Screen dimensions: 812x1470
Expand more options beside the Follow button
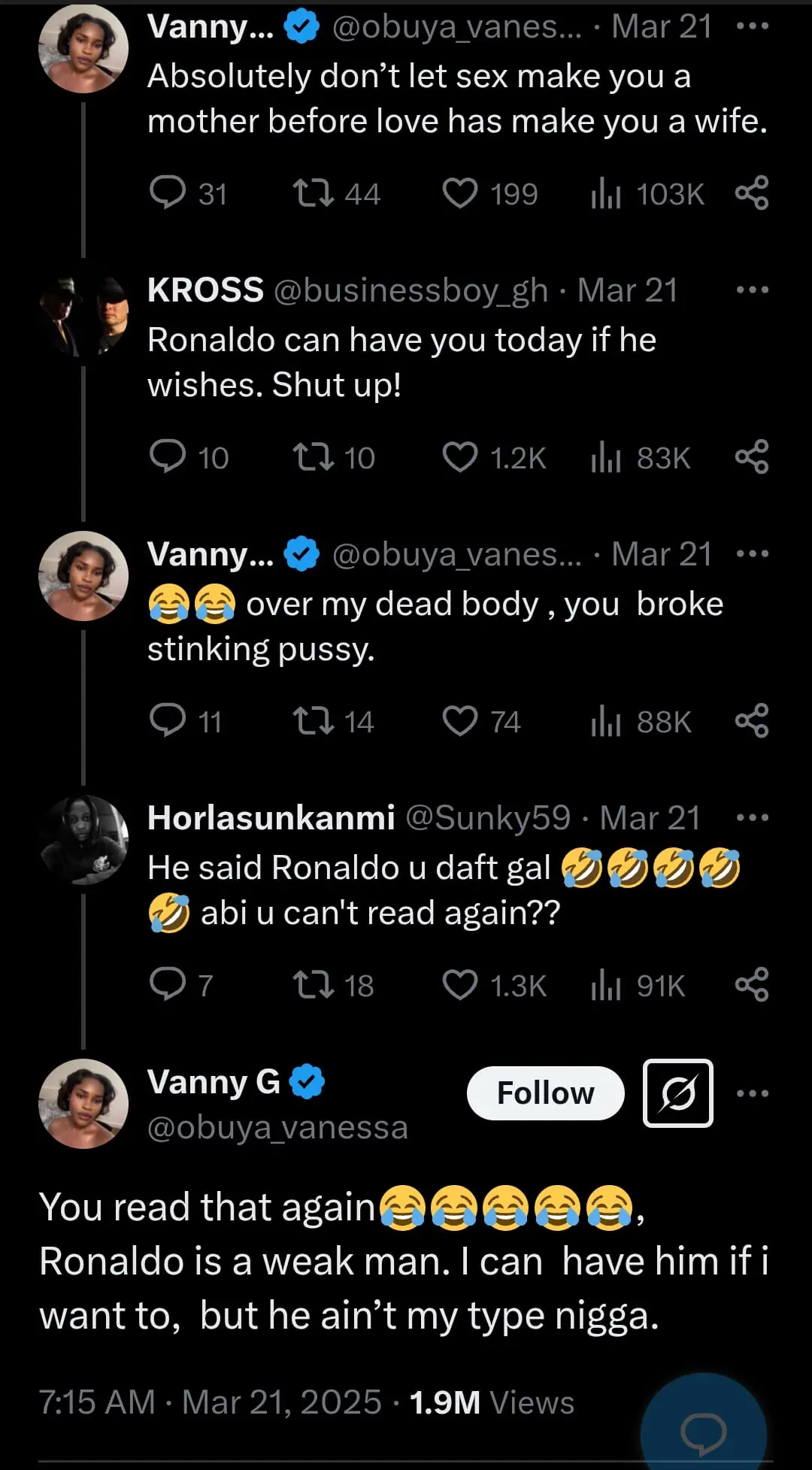[x=753, y=1093]
